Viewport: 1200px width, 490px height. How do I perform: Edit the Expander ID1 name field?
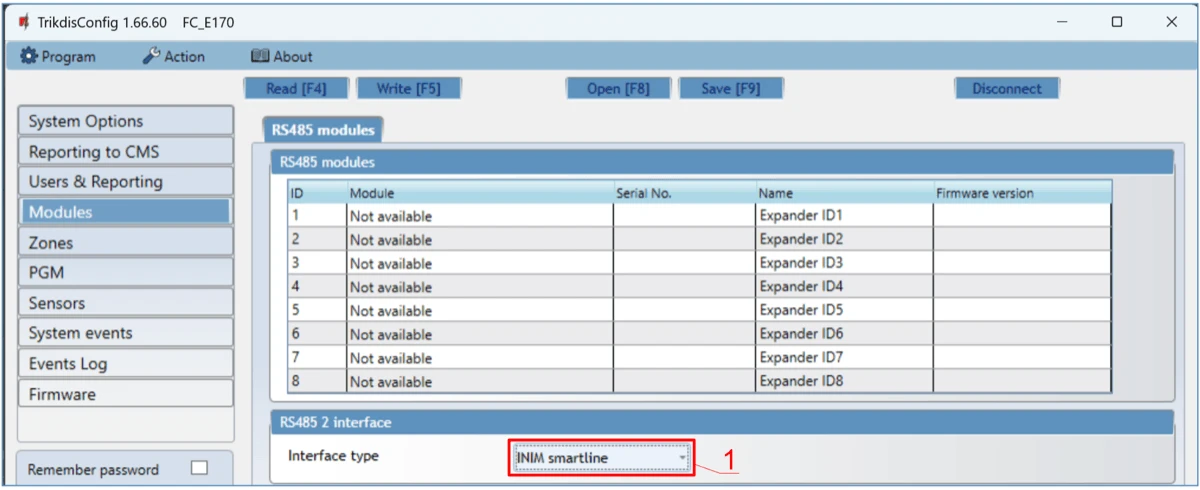[843, 216]
